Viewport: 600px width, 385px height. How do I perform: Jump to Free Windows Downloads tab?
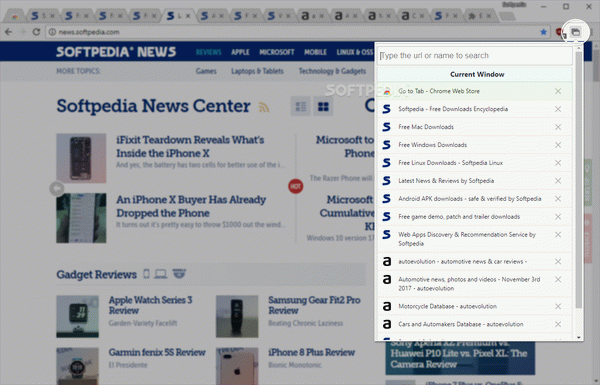pos(474,145)
